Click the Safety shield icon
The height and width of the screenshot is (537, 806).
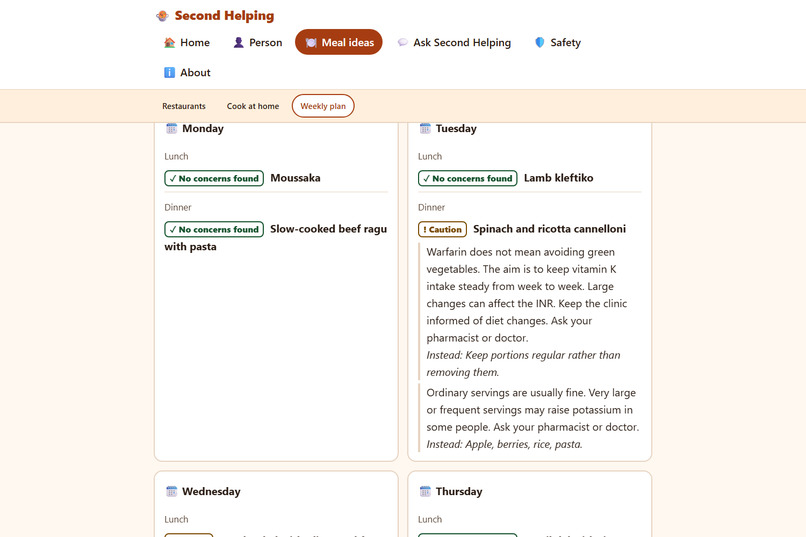pyautogui.click(x=540, y=43)
